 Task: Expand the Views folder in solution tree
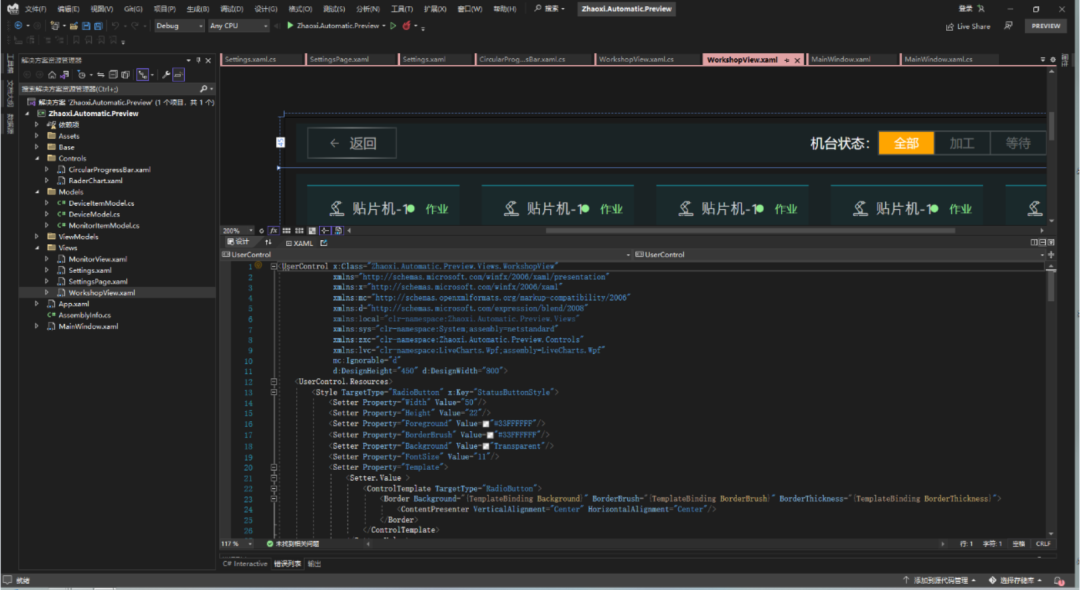pyautogui.click(x=38, y=248)
